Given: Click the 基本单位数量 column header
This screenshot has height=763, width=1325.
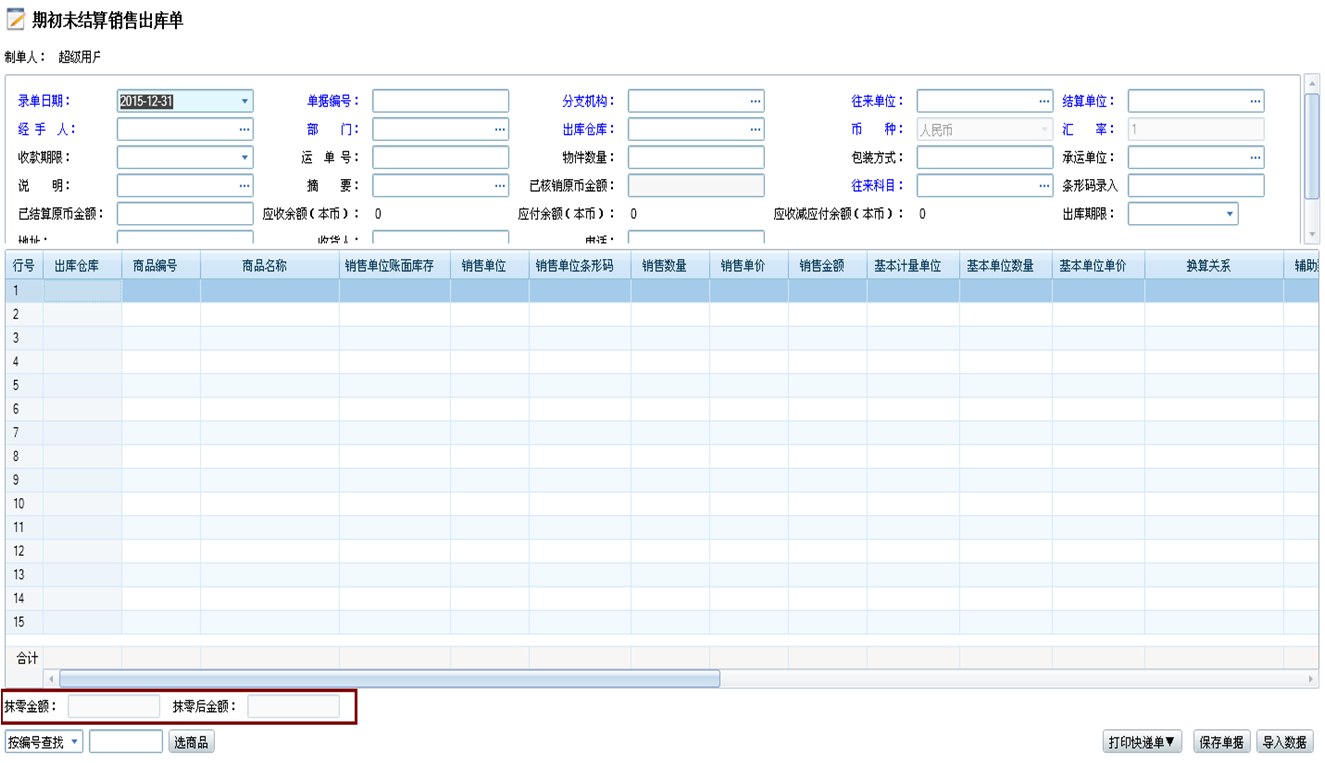Looking at the screenshot, I should pyautogui.click(x=1006, y=266).
